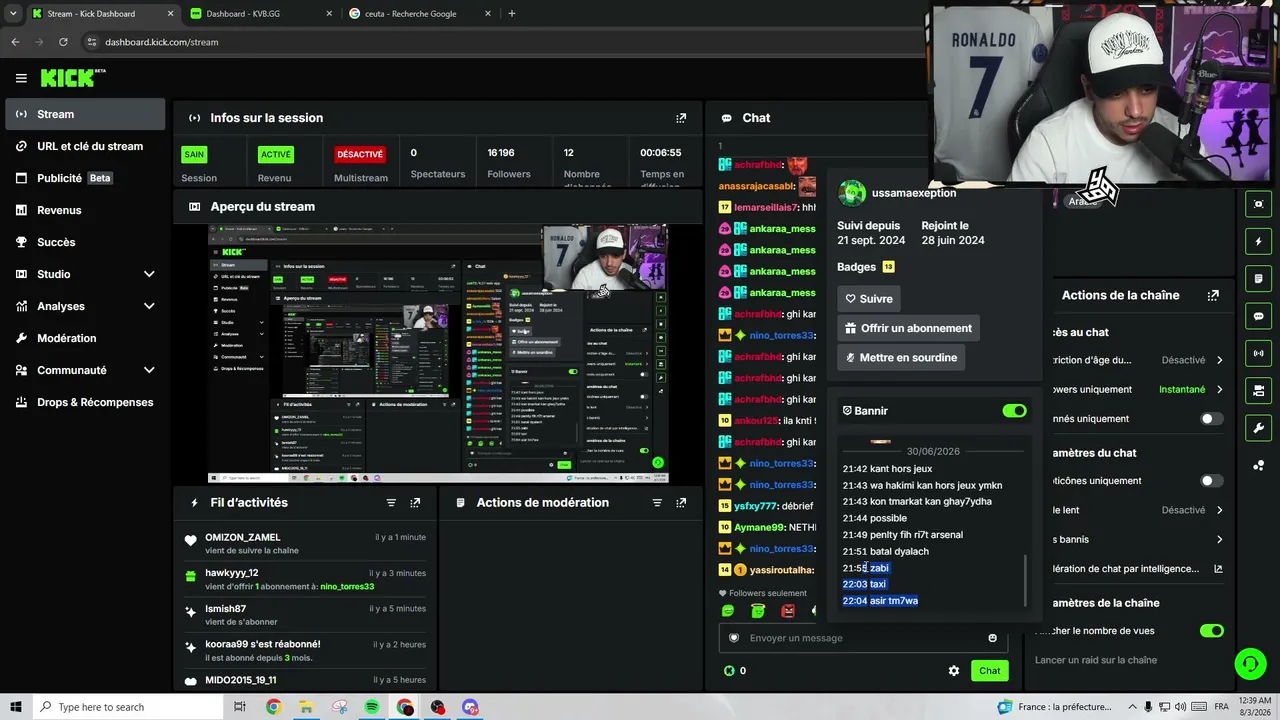Viewport: 1280px width, 720px height.
Task: Open Drops & Récompenses in the sidebar
Action: pos(85,402)
